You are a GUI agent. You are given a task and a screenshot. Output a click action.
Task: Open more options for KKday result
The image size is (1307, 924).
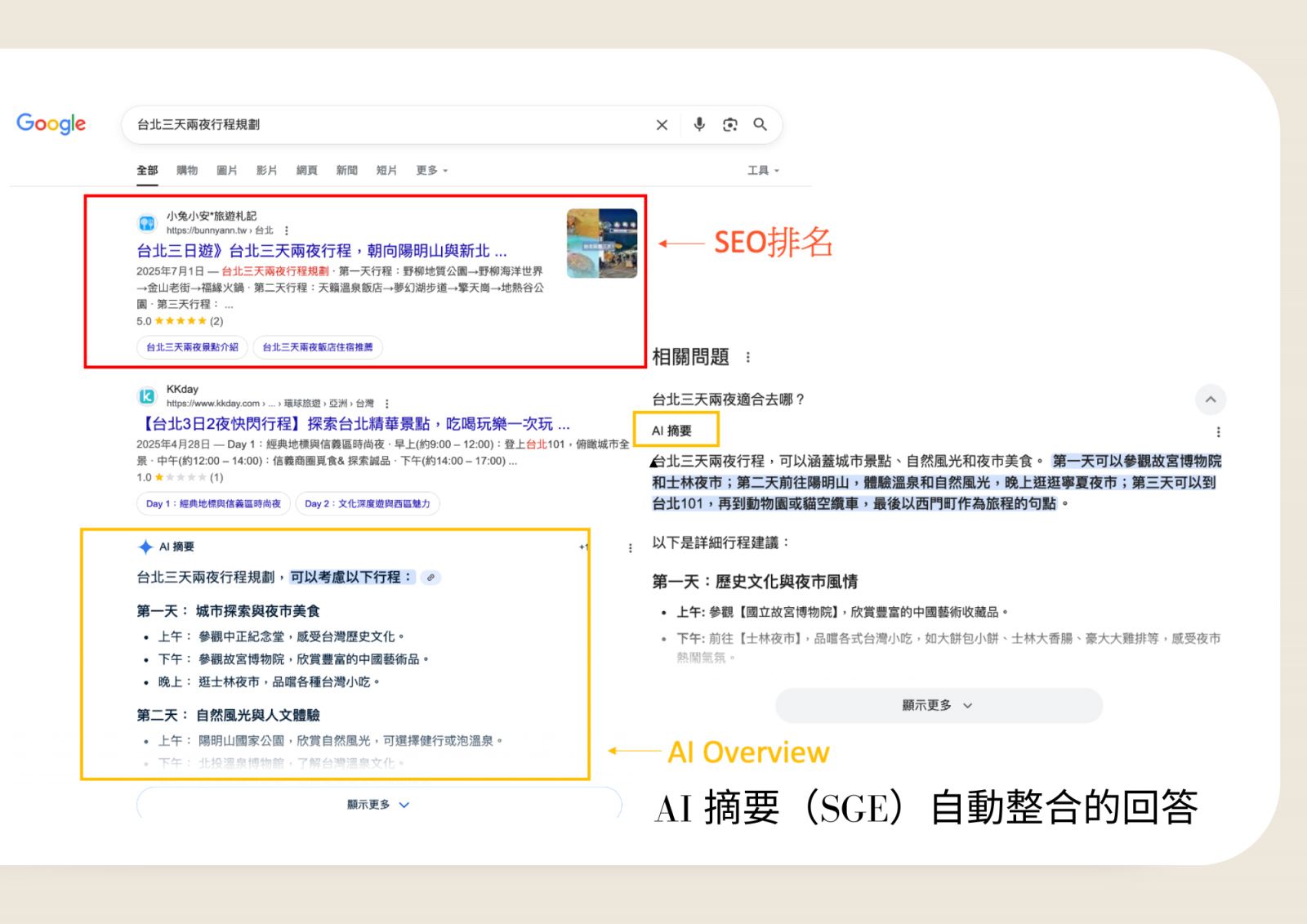coord(386,404)
